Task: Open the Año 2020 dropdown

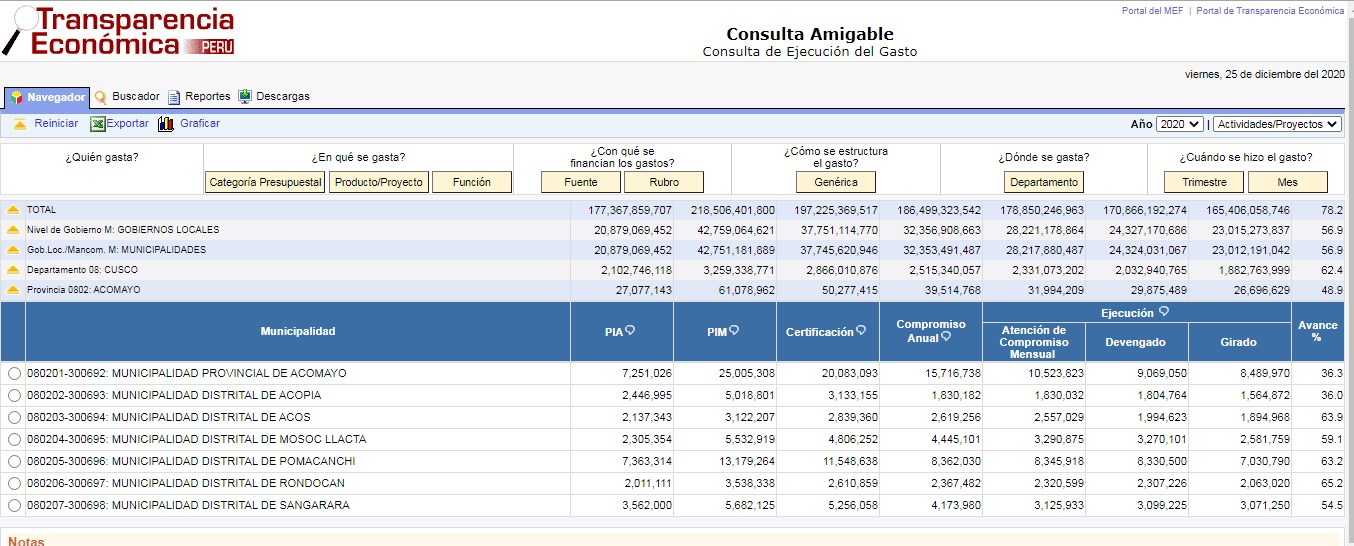Action: point(1179,124)
